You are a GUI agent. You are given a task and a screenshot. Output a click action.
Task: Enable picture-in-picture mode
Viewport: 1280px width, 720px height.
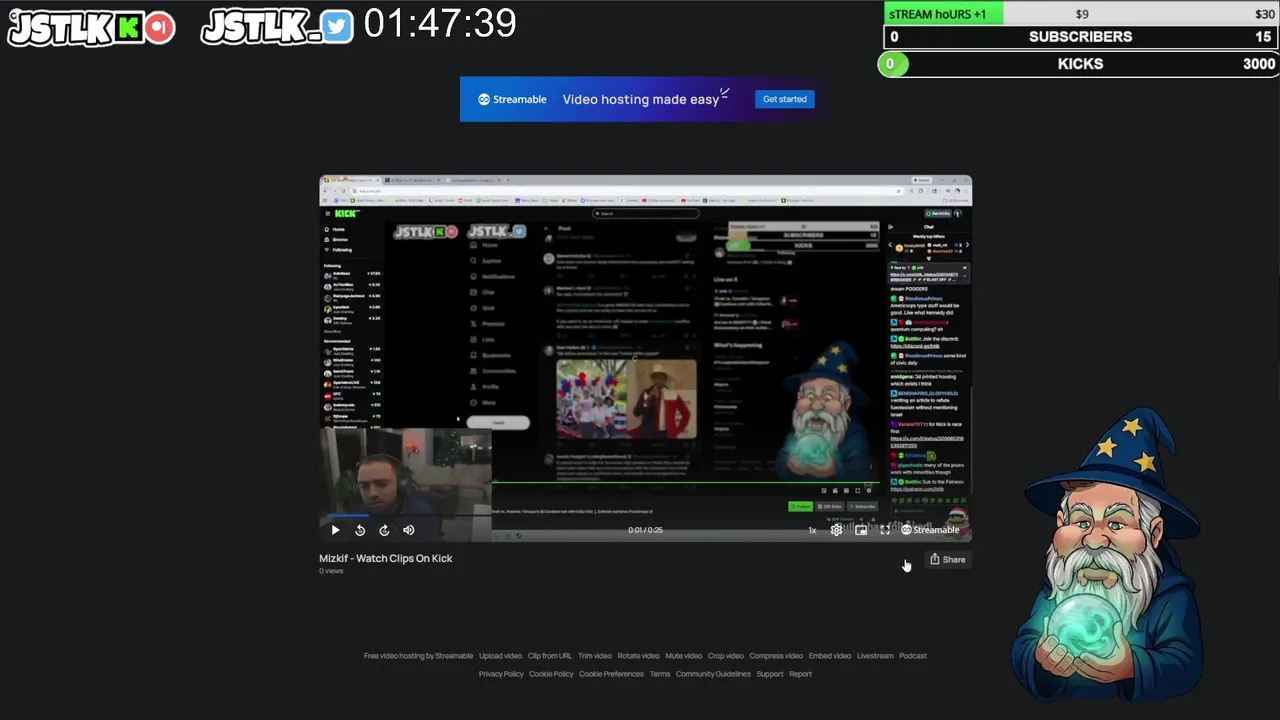pos(861,530)
